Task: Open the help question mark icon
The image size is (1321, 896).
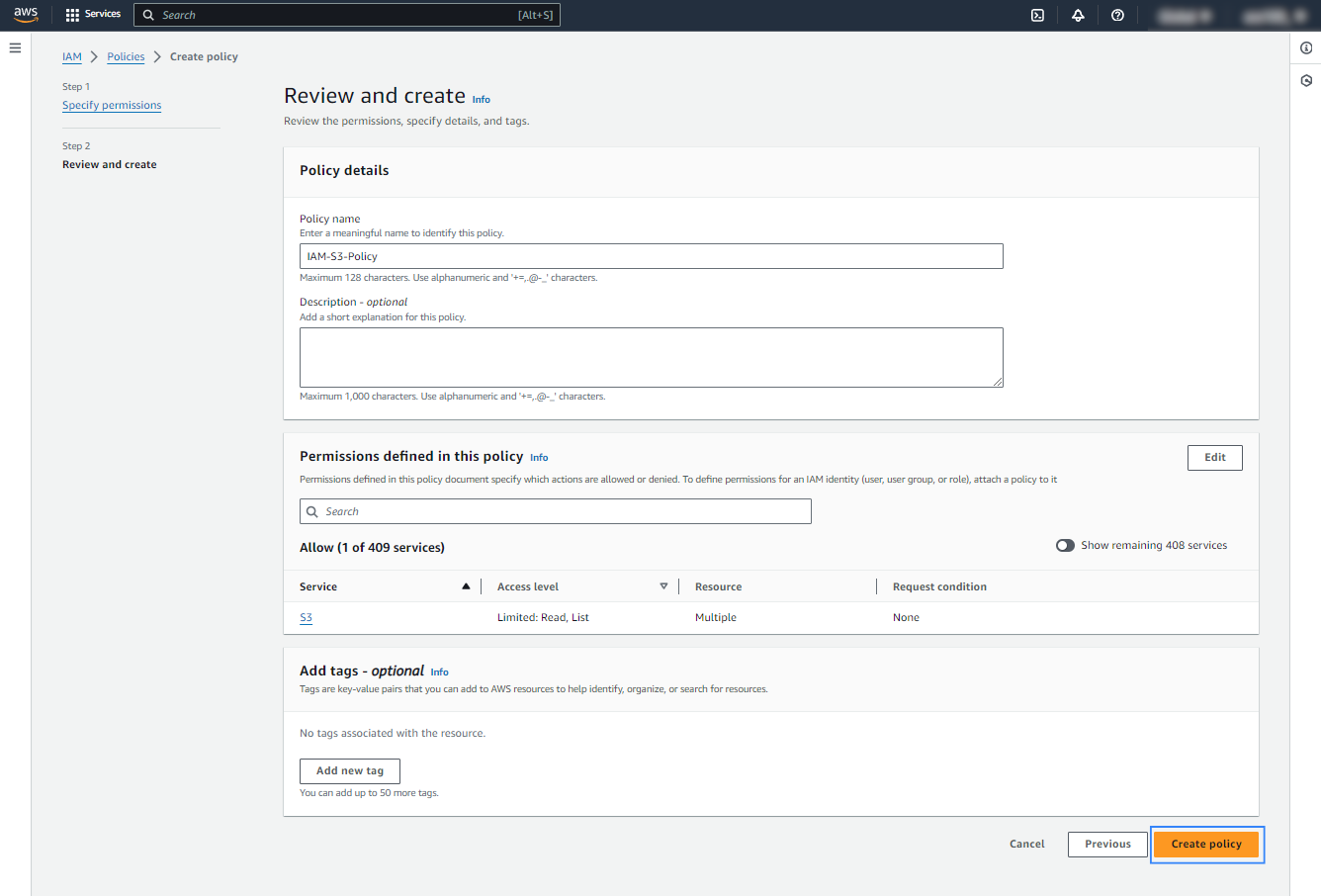Action: point(1117,15)
